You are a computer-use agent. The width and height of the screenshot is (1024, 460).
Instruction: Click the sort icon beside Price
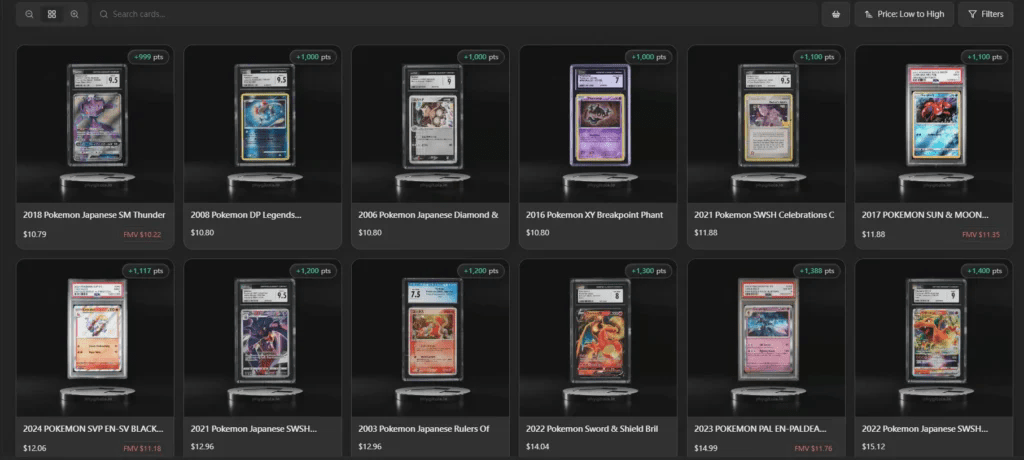pyautogui.click(x=868, y=14)
